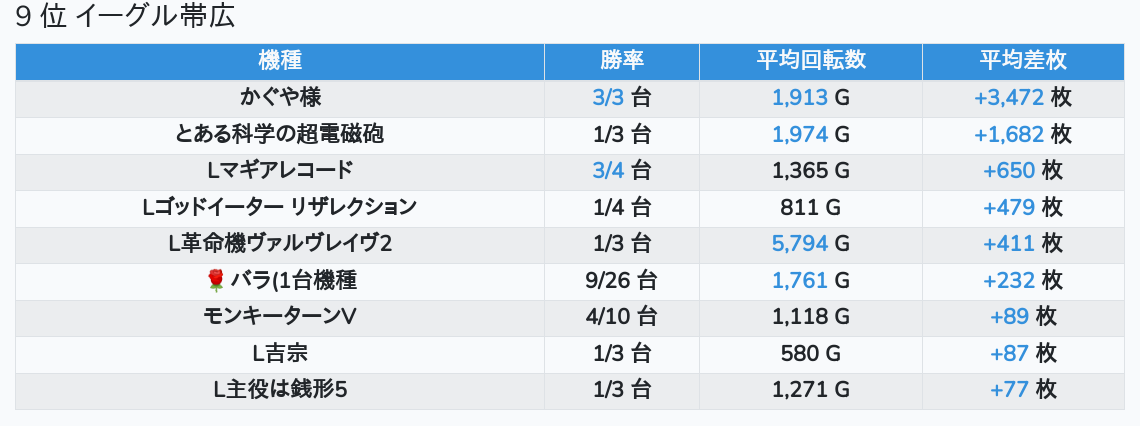Select とある科学の超電磁砲 row name
Viewport: 1140px width, 426px height.
(x=280, y=134)
